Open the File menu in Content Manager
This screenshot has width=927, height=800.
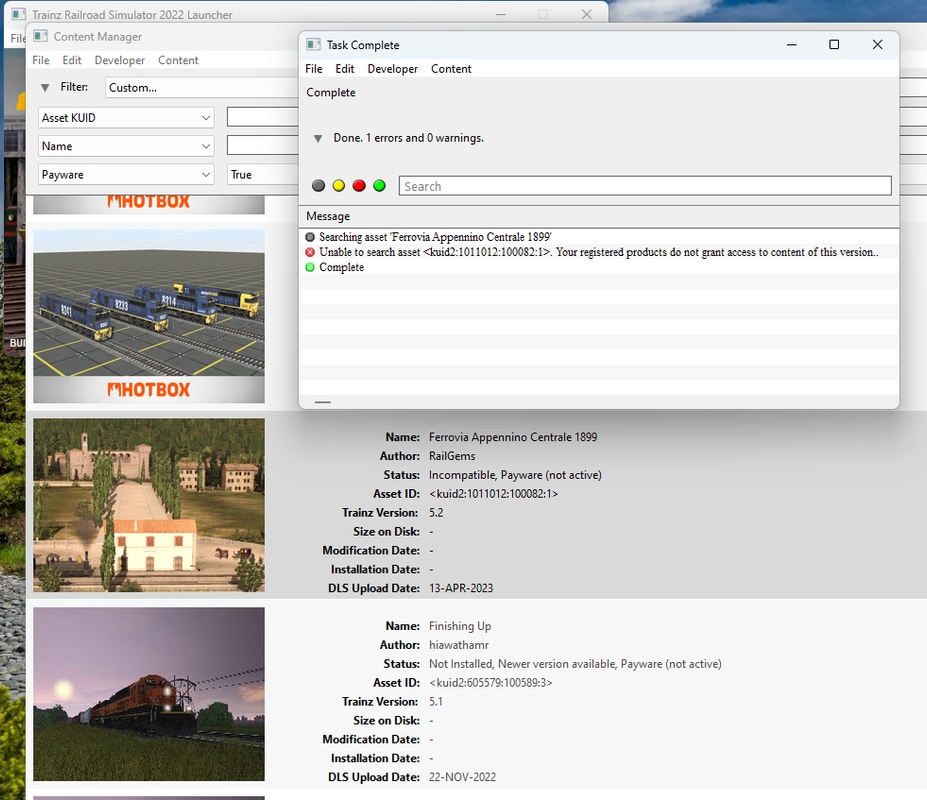pos(41,60)
